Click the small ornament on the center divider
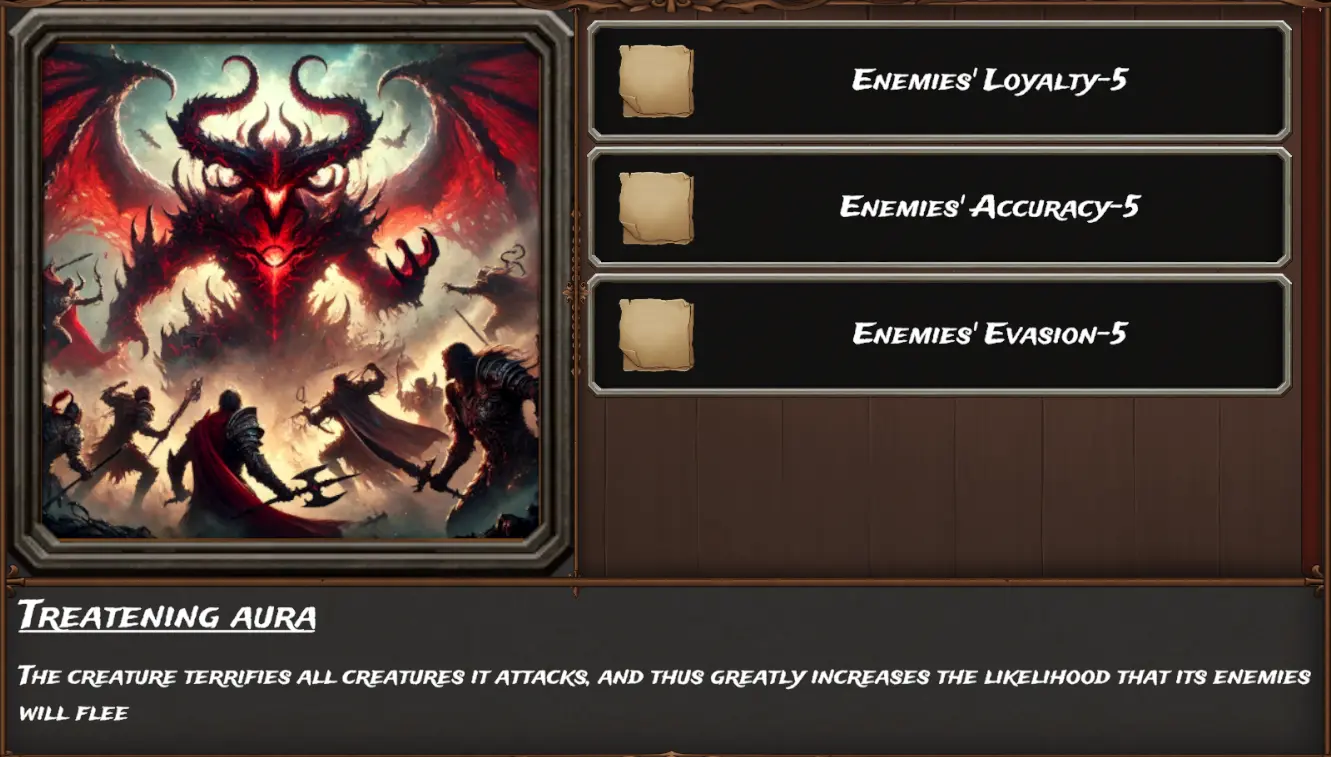1331x757 pixels. click(575, 292)
